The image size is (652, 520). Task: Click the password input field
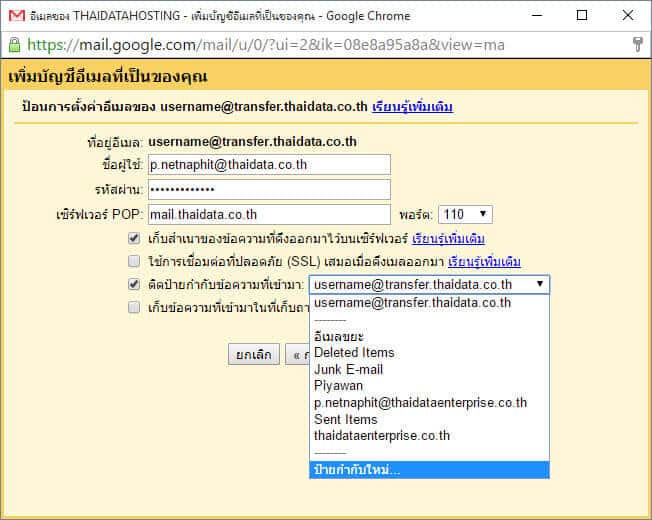coord(269,190)
